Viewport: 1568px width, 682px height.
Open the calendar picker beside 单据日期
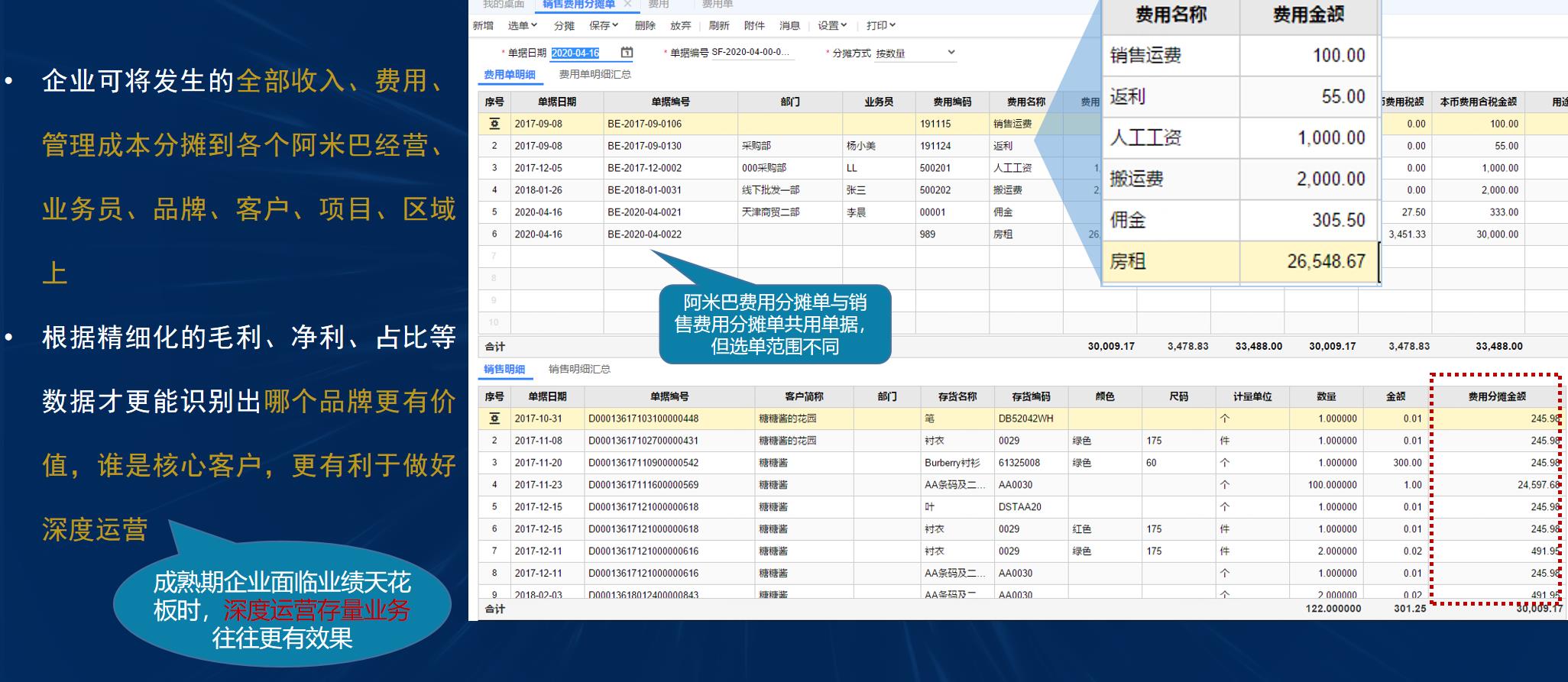(627, 53)
